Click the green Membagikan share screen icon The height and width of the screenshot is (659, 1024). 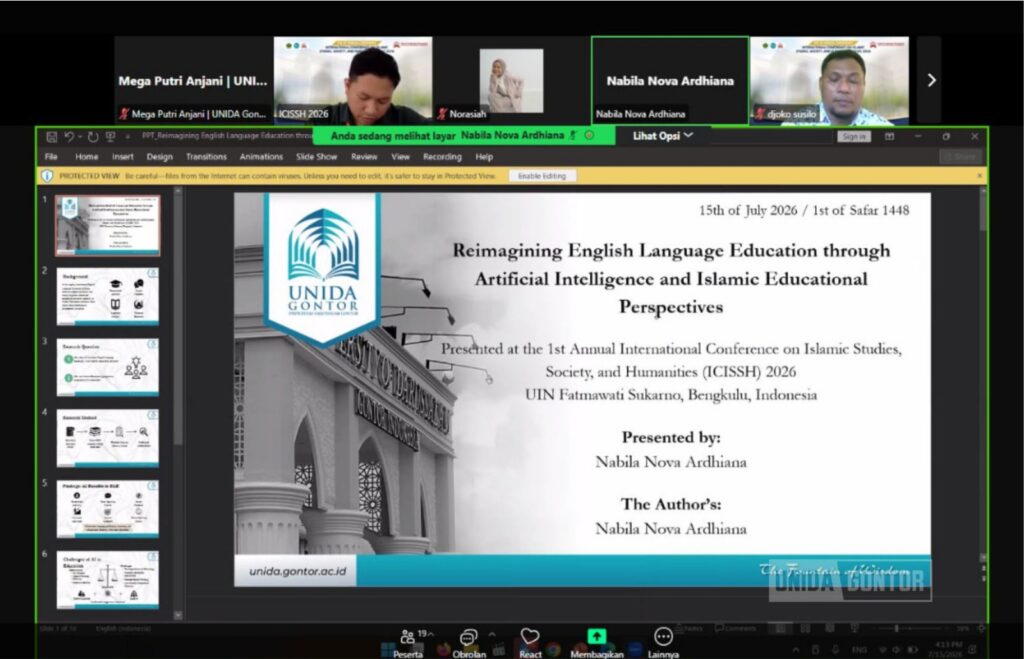coord(596,636)
